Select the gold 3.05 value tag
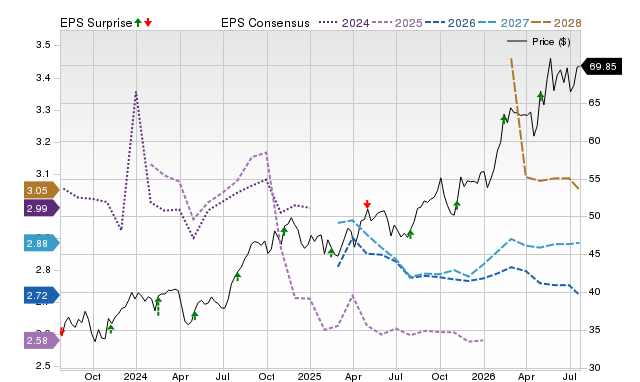 point(42,190)
